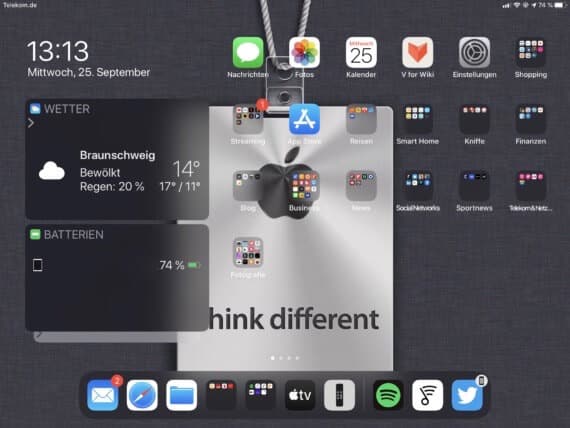Open the Nachrichten messages app

point(248,53)
